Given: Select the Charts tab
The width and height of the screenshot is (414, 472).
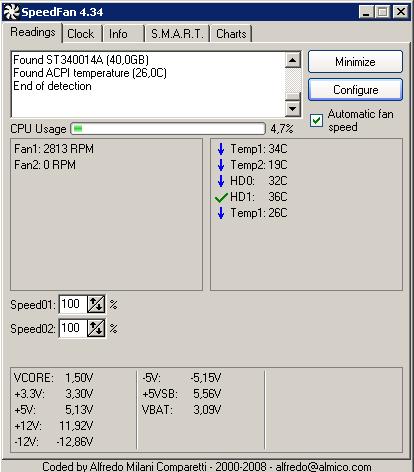Looking at the screenshot, I should tap(231, 34).
